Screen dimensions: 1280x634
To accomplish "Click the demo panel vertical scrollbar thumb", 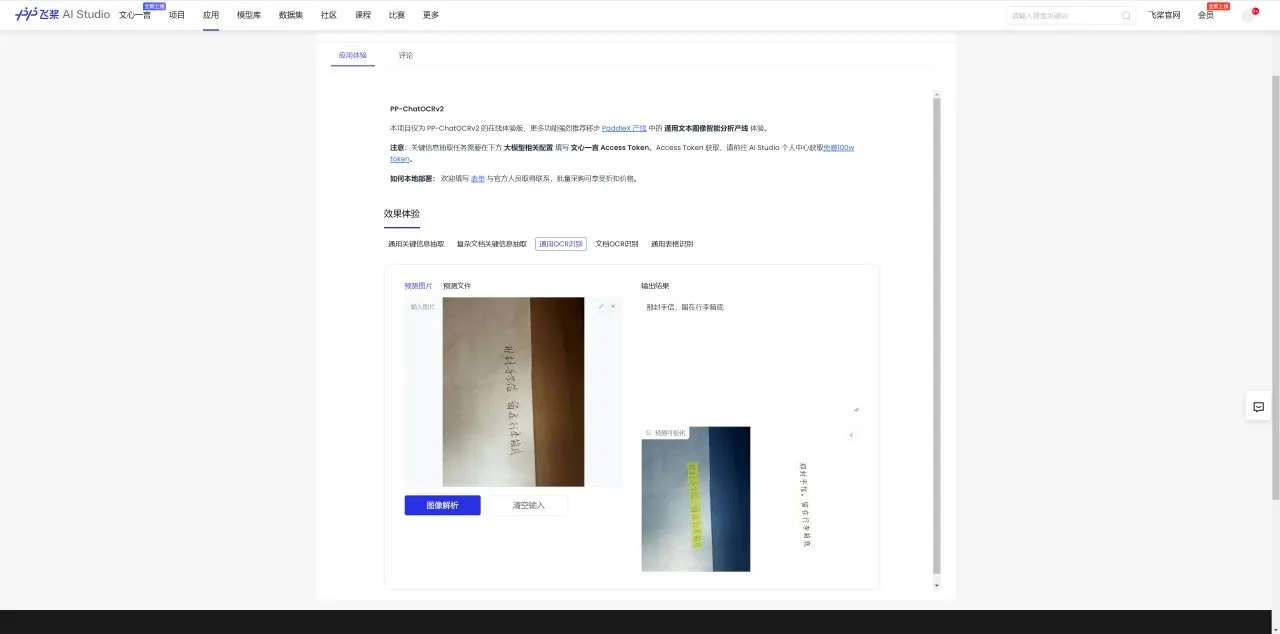I will click(x=937, y=336).
